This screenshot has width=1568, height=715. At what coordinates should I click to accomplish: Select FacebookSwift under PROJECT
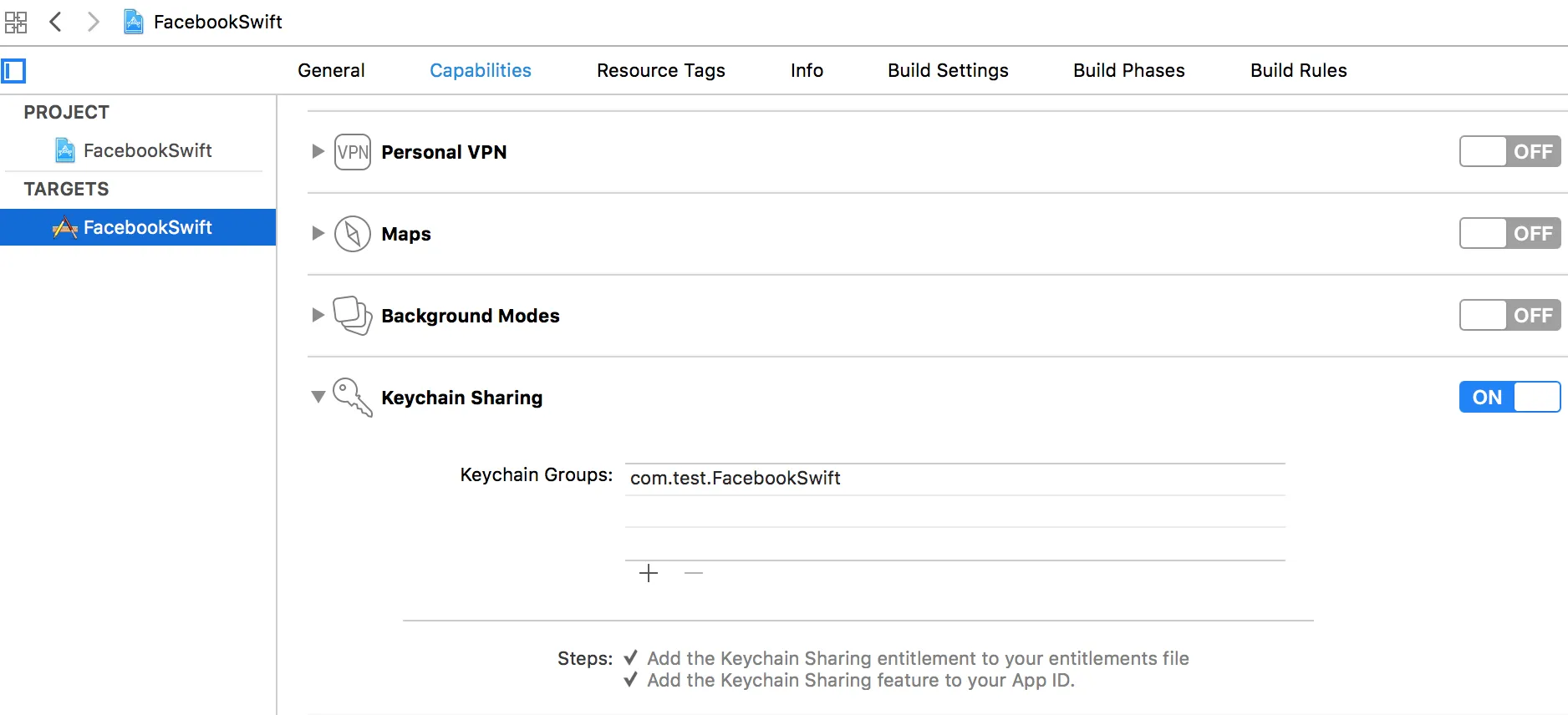147,150
